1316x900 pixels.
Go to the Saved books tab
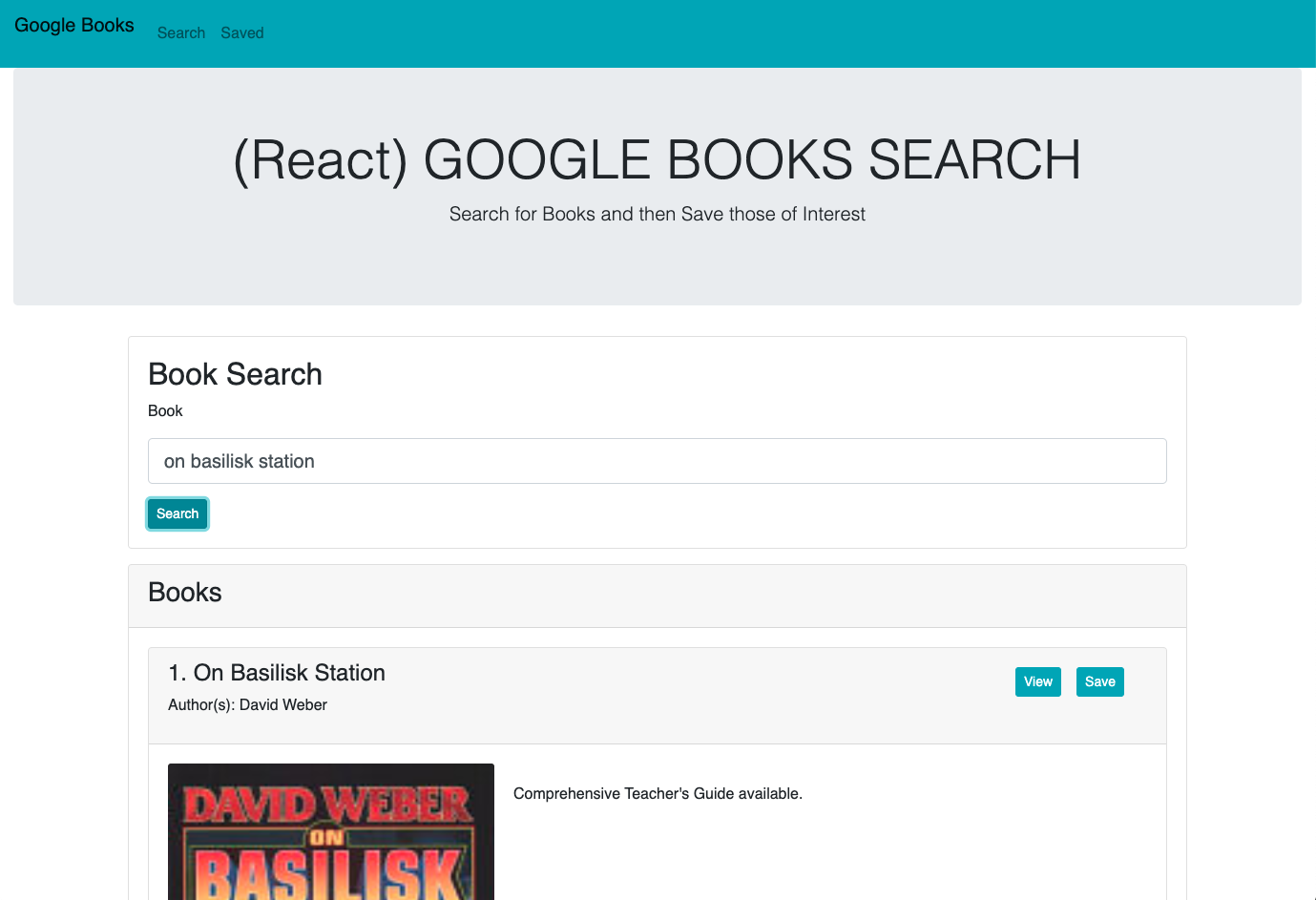[x=241, y=33]
